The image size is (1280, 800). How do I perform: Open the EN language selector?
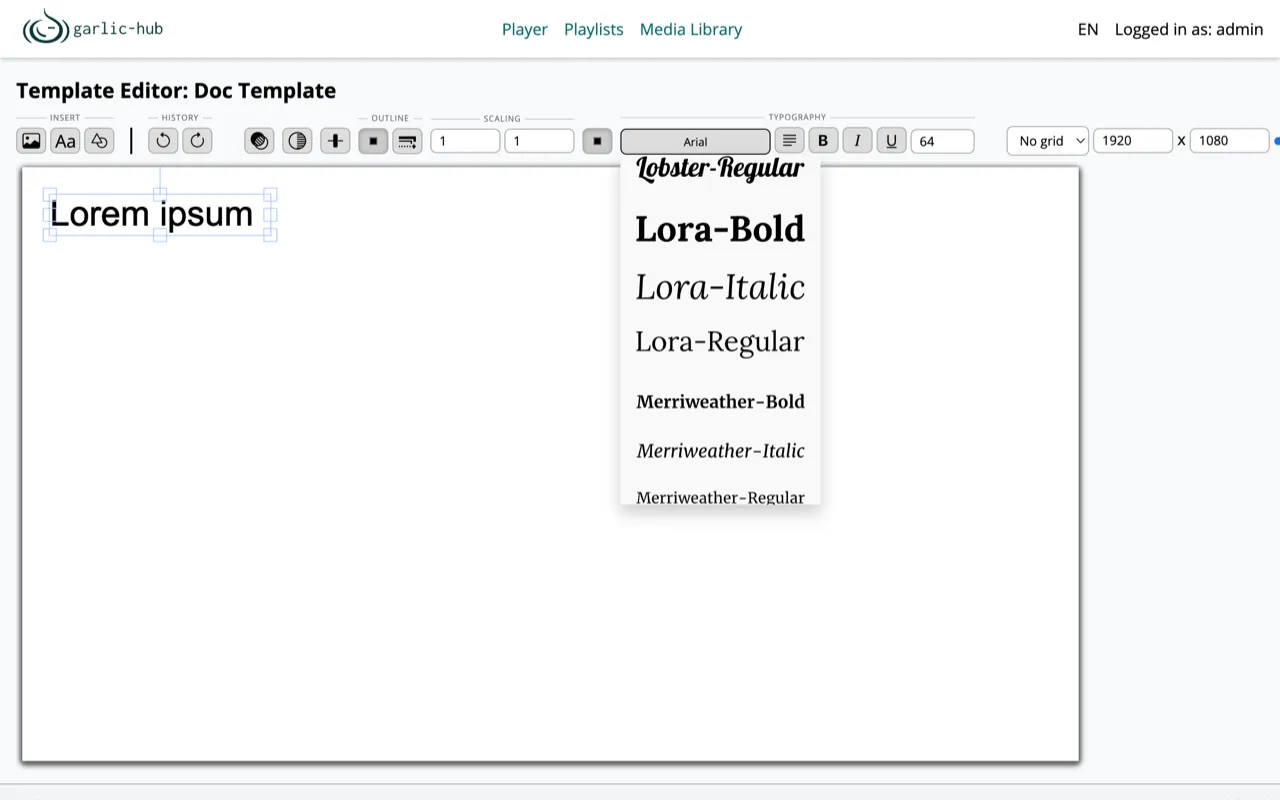[1088, 29]
